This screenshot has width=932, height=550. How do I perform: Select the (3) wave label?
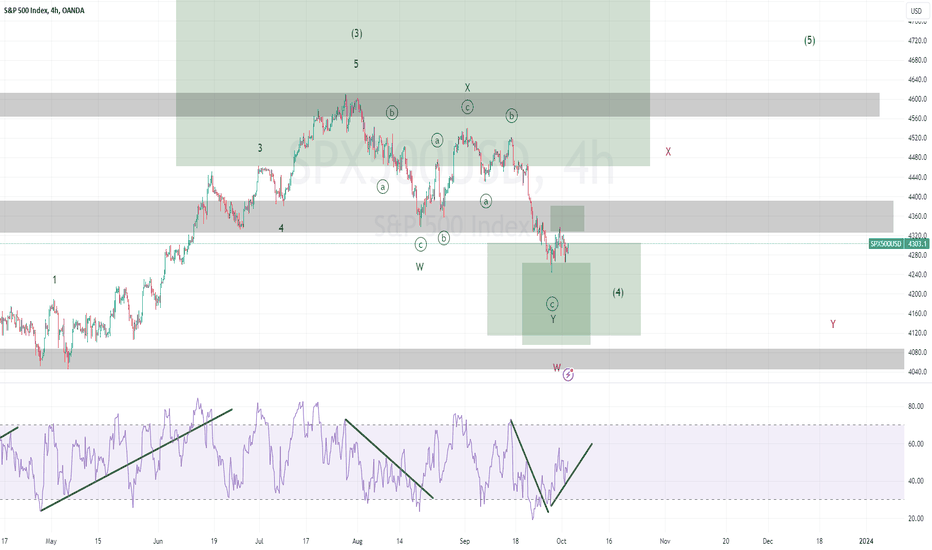pos(356,33)
